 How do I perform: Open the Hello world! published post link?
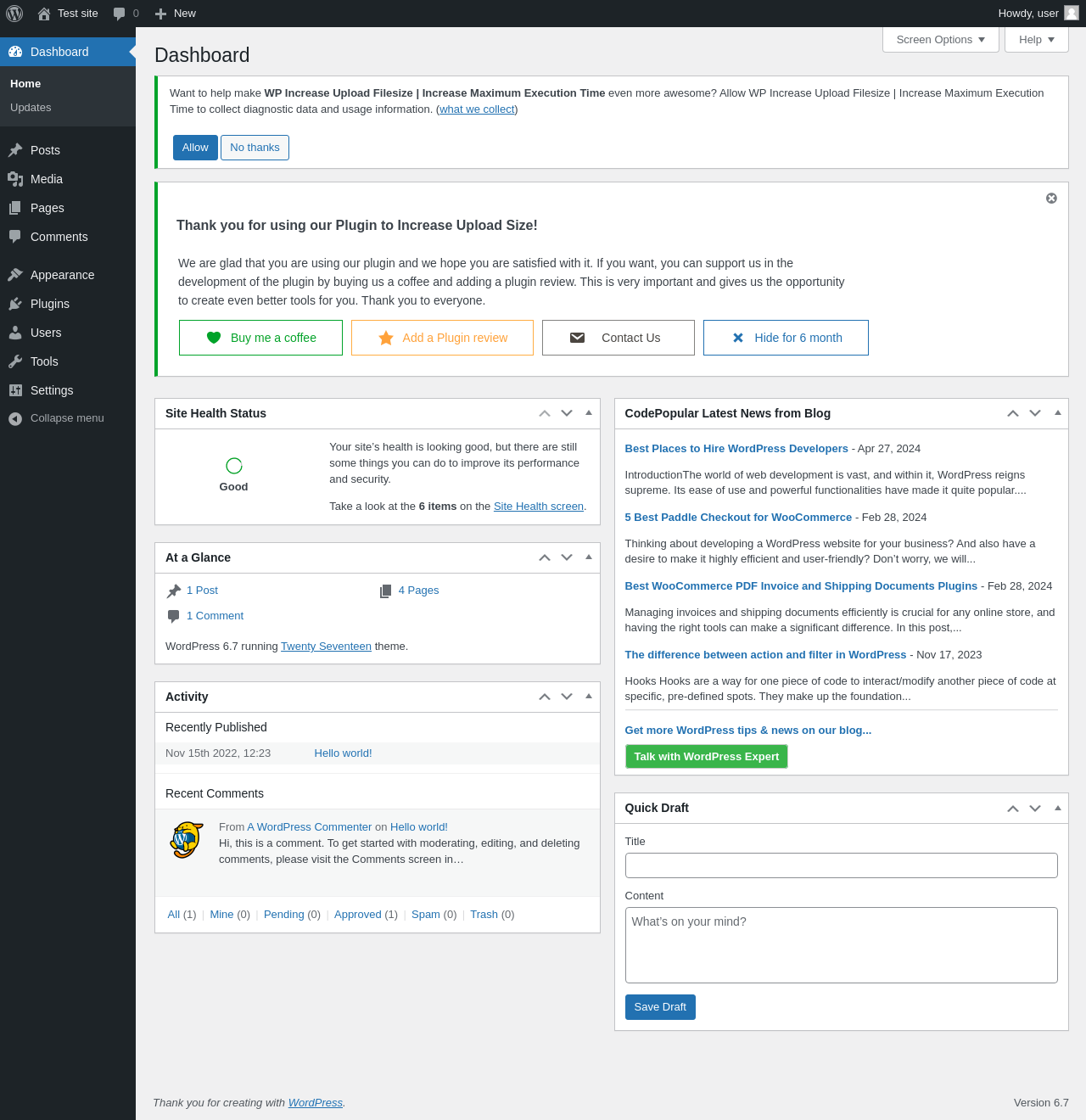[343, 753]
